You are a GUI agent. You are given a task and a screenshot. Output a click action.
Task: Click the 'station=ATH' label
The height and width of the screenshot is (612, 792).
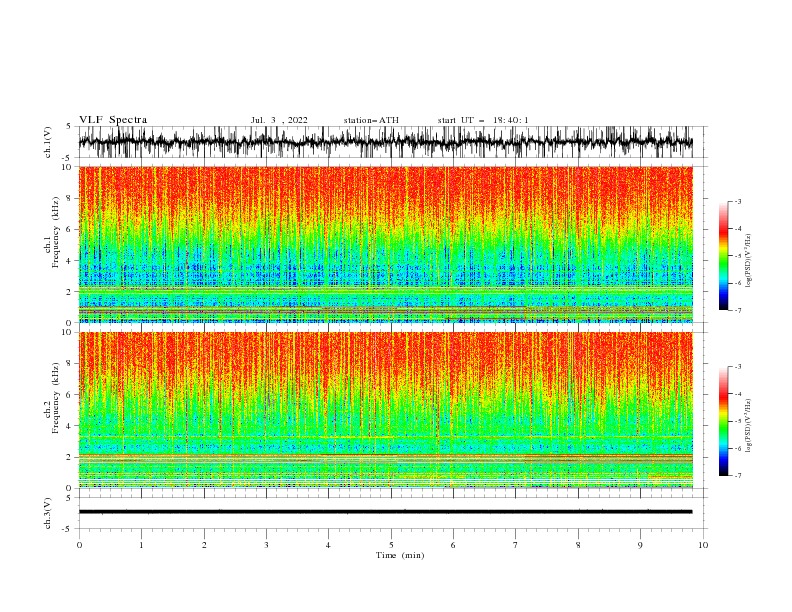tap(371, 120)
